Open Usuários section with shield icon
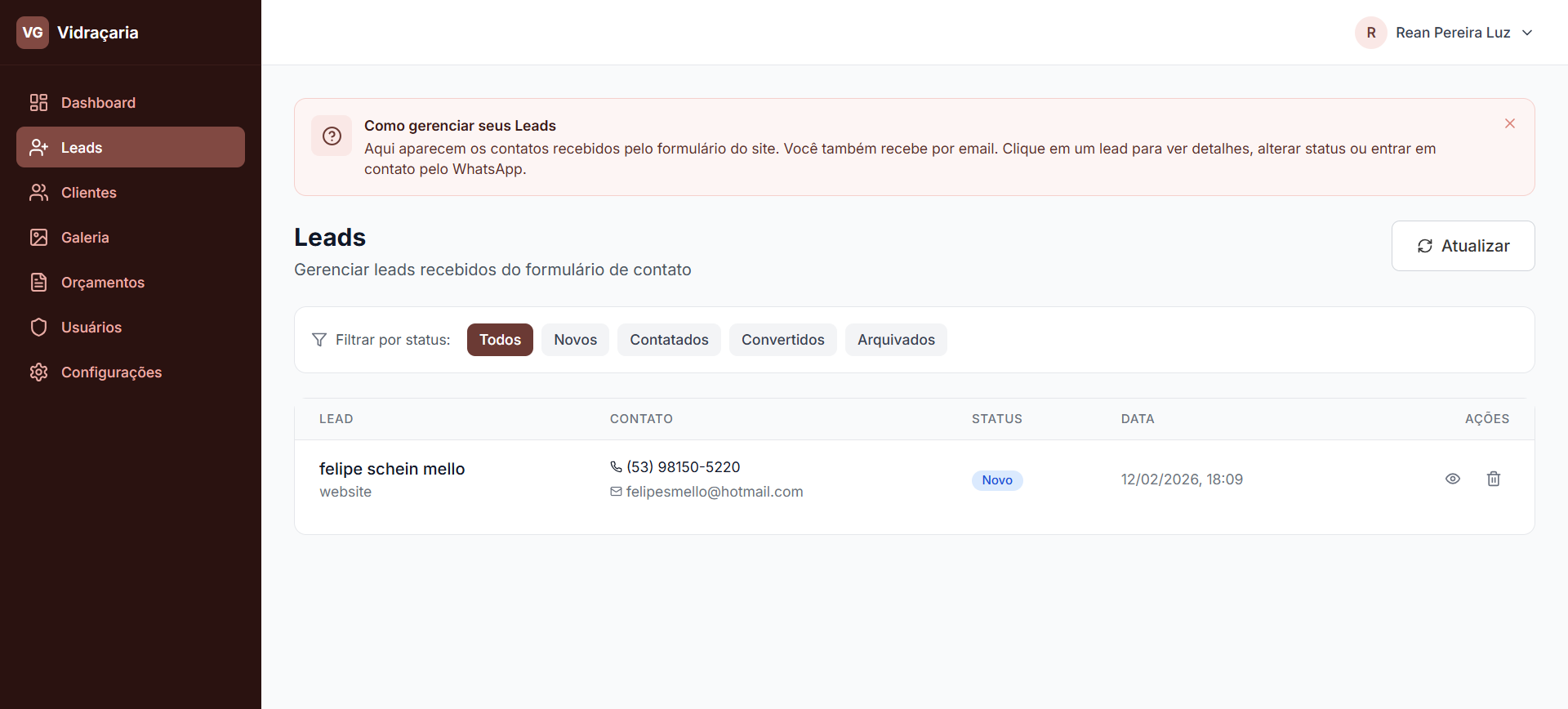This screenshot has width=1568, height=709. (91, 328)
